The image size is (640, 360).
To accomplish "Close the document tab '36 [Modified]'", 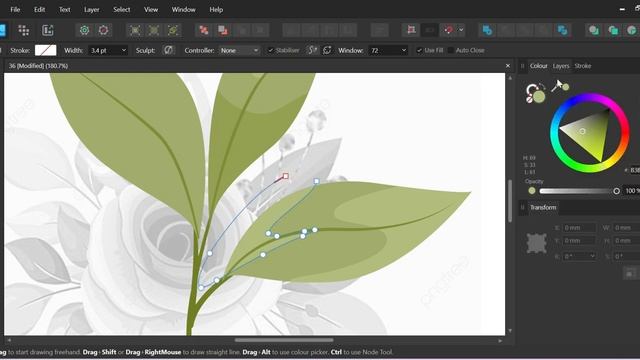I will 508,66.
